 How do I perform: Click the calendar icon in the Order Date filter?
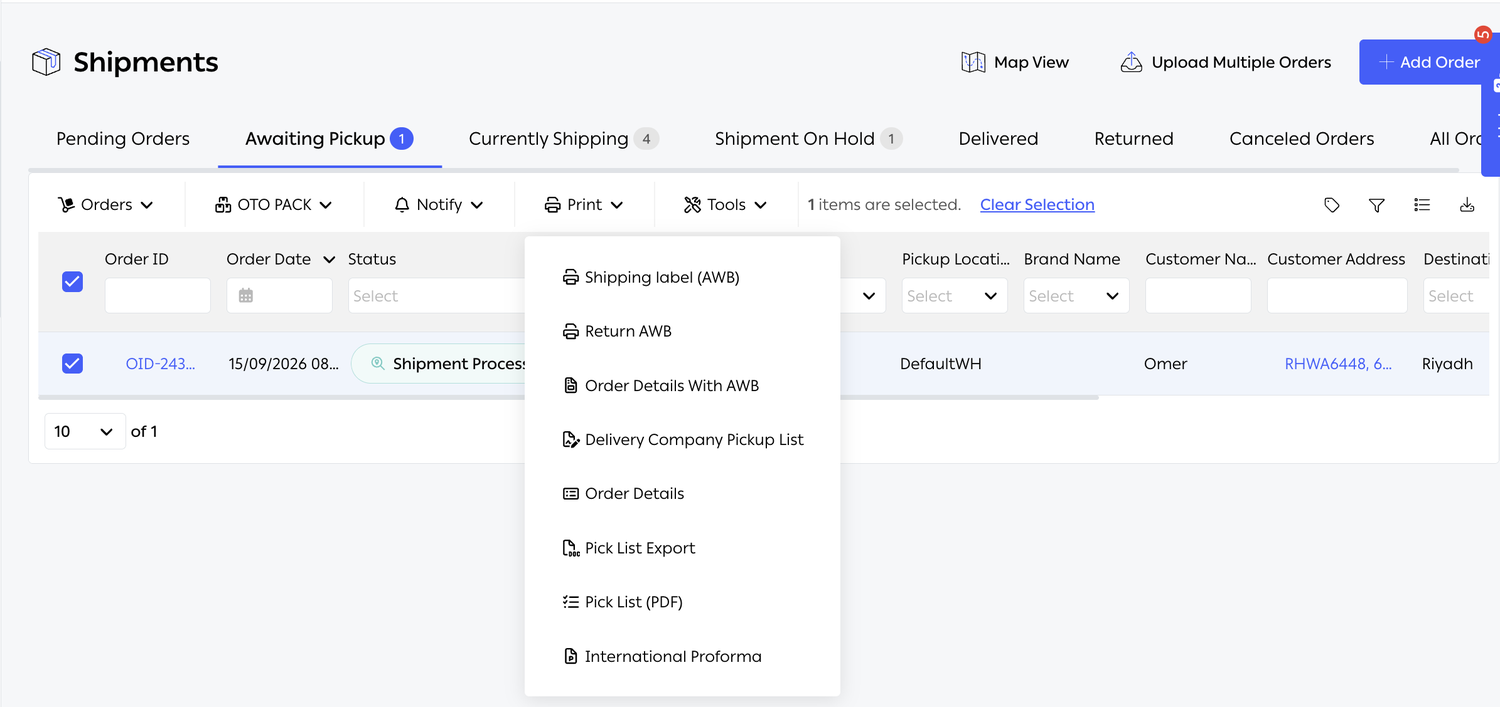246,296
